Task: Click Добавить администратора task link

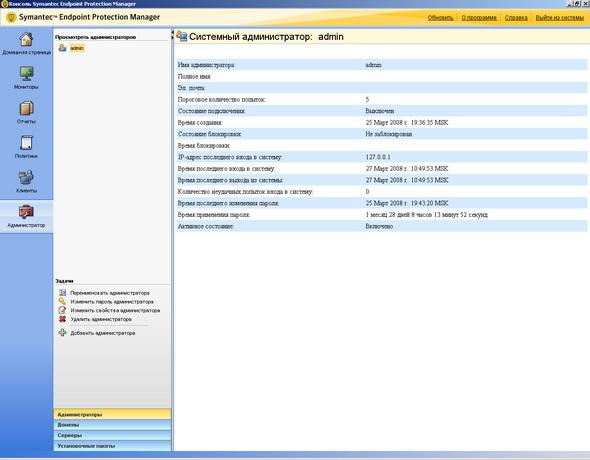Action: [x=103, y=333]
